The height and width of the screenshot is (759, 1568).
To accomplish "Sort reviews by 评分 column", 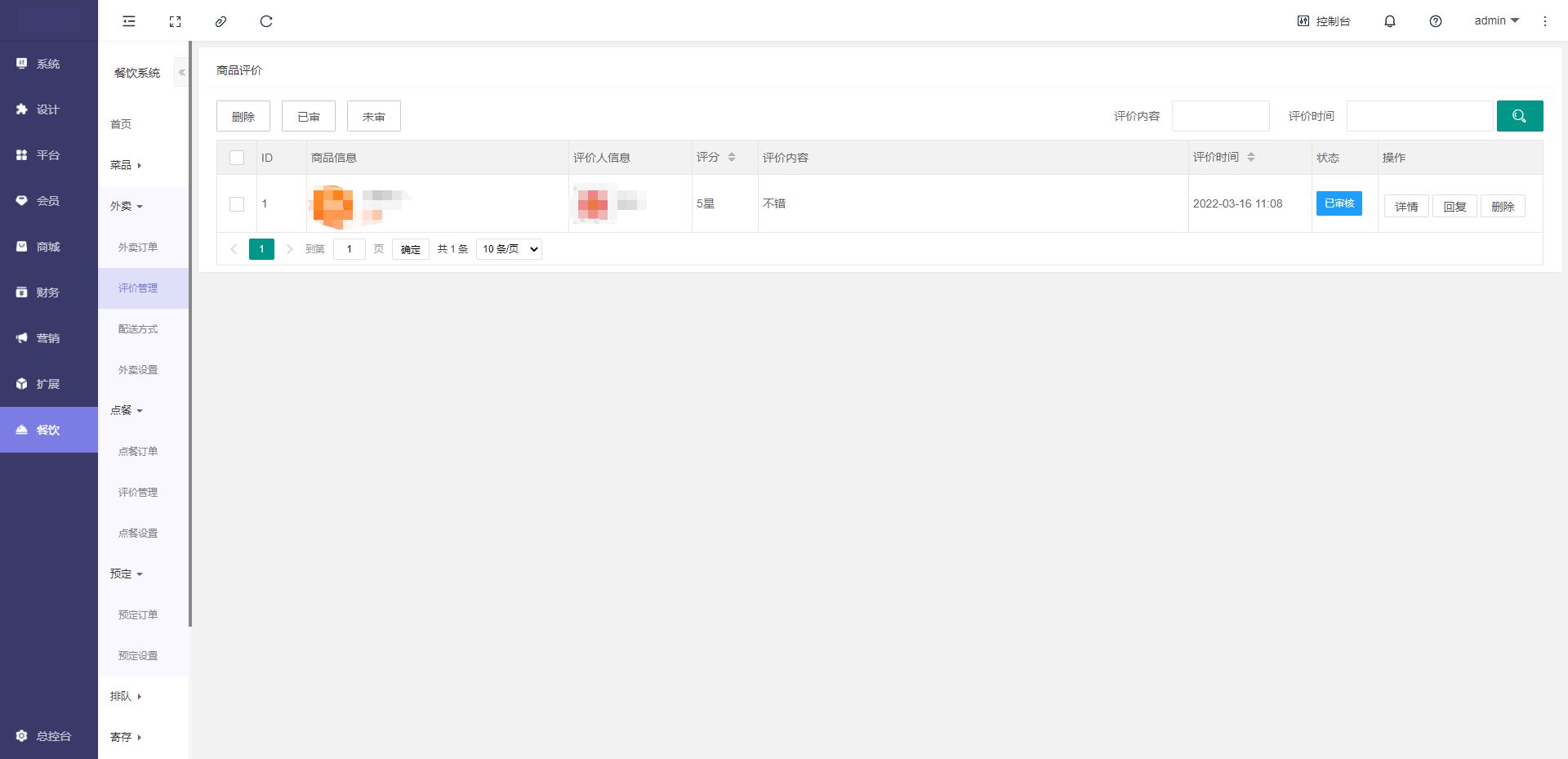I will [x=731, y=157].
